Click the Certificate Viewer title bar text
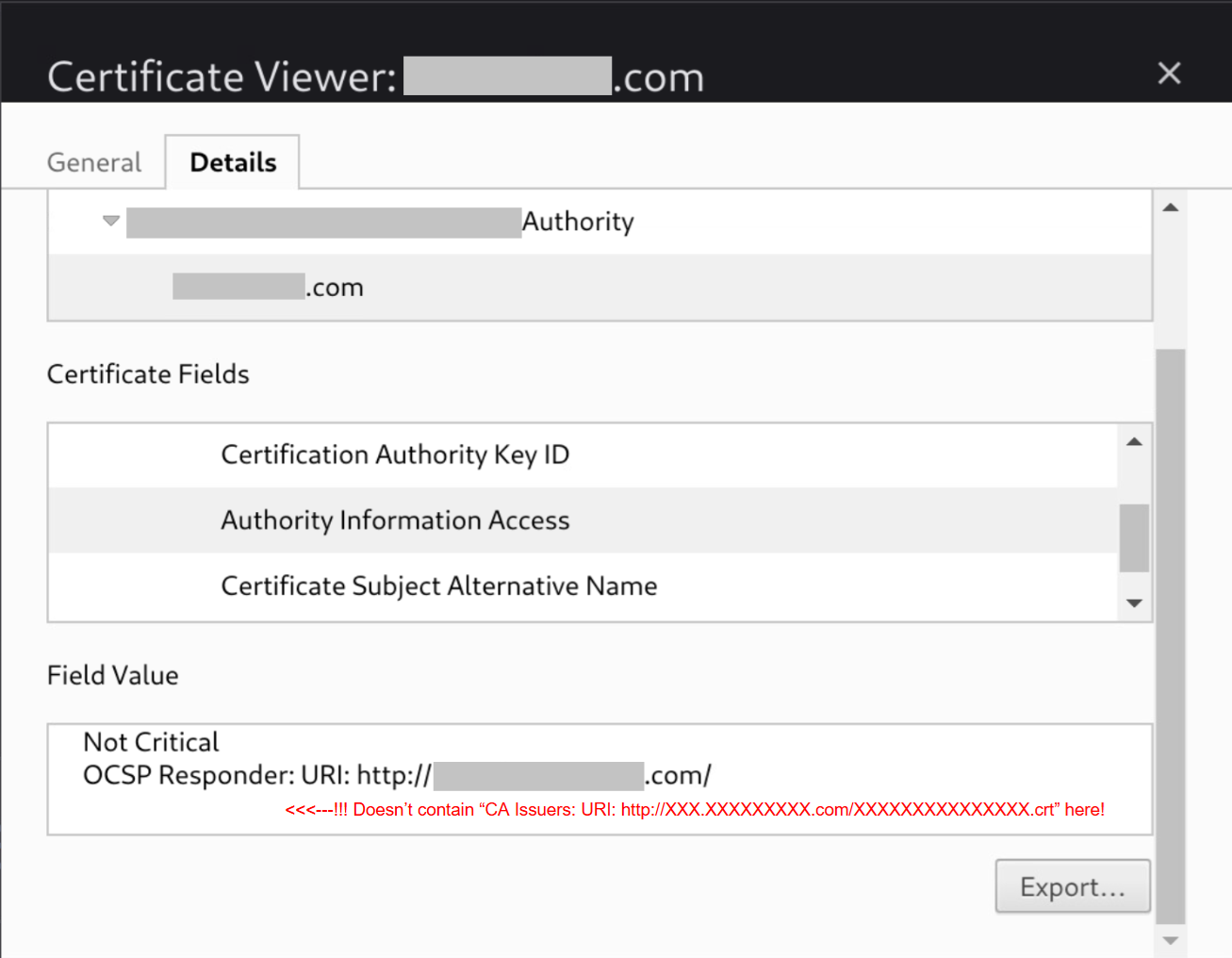This screenshot has width=1232, height=958. 222,77
